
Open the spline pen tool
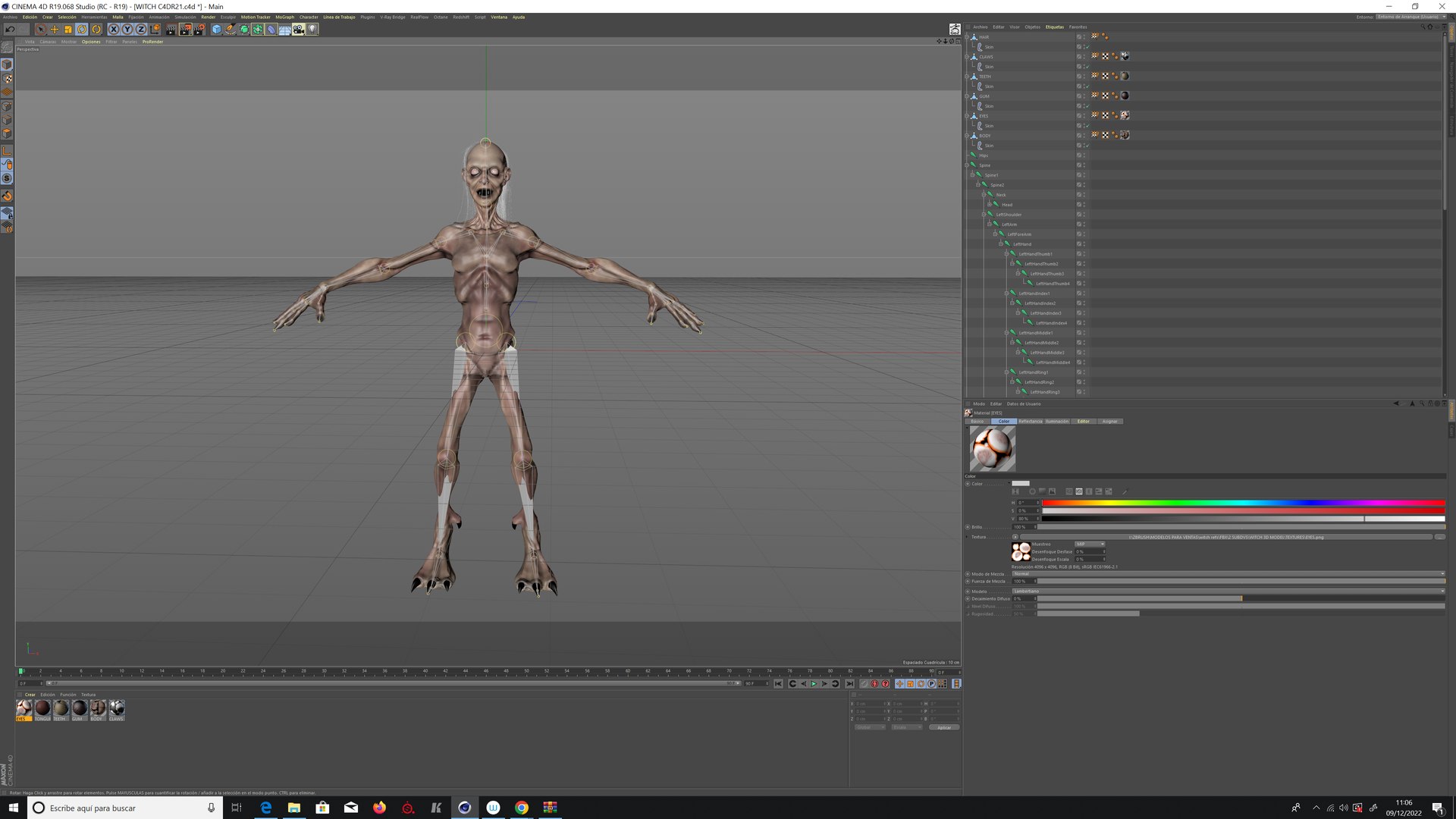click(x=231, y=30)
